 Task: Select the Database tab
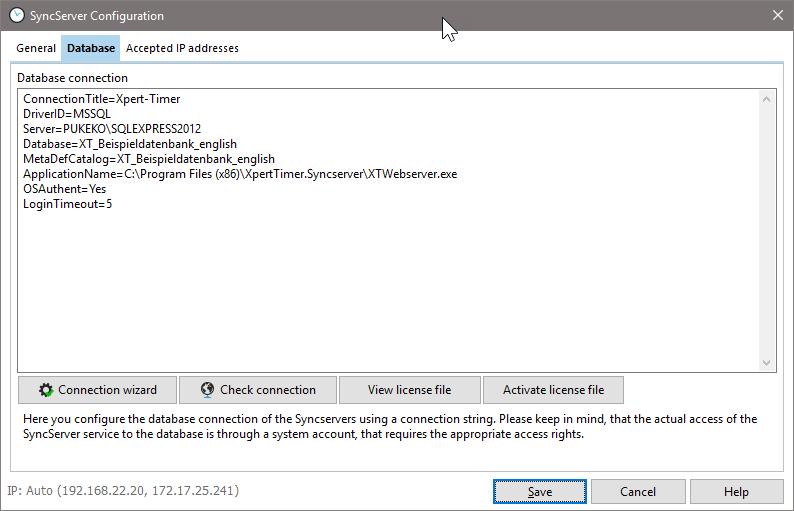tap(90, 48)
